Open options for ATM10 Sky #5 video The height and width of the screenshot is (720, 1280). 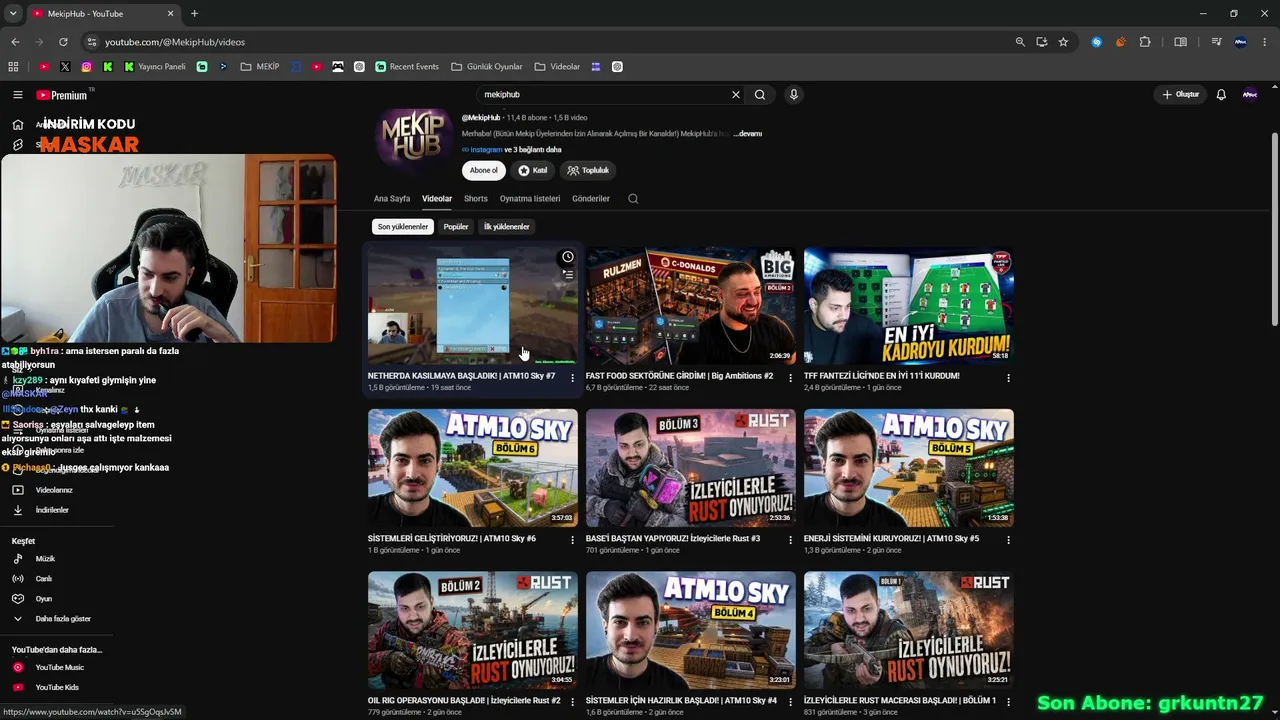click(1008, 540)
